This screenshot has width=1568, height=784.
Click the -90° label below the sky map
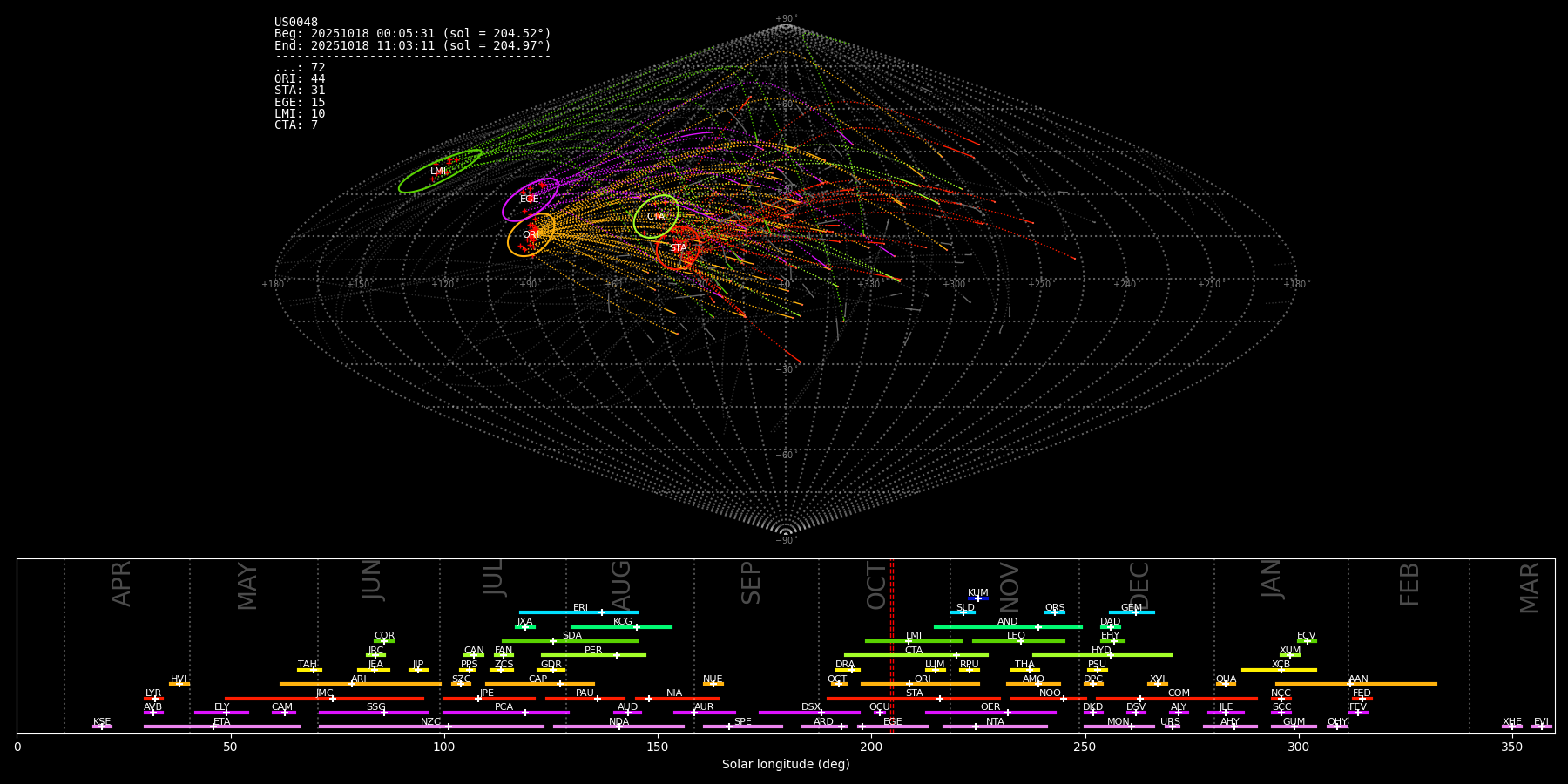[786, 540]
